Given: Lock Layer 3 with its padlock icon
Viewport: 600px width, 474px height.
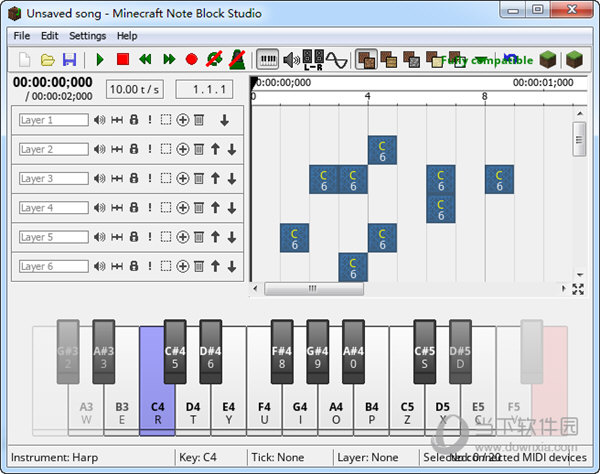Looking at the screenshot, I should [134, 178].
